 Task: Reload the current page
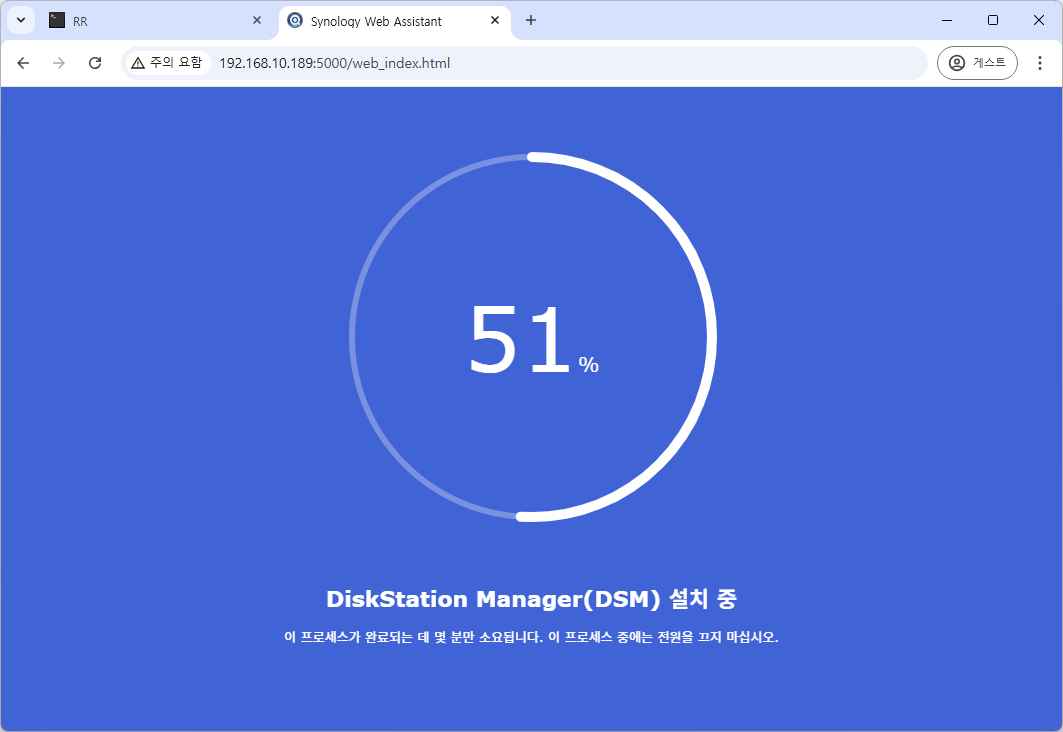tap(95, 63)
